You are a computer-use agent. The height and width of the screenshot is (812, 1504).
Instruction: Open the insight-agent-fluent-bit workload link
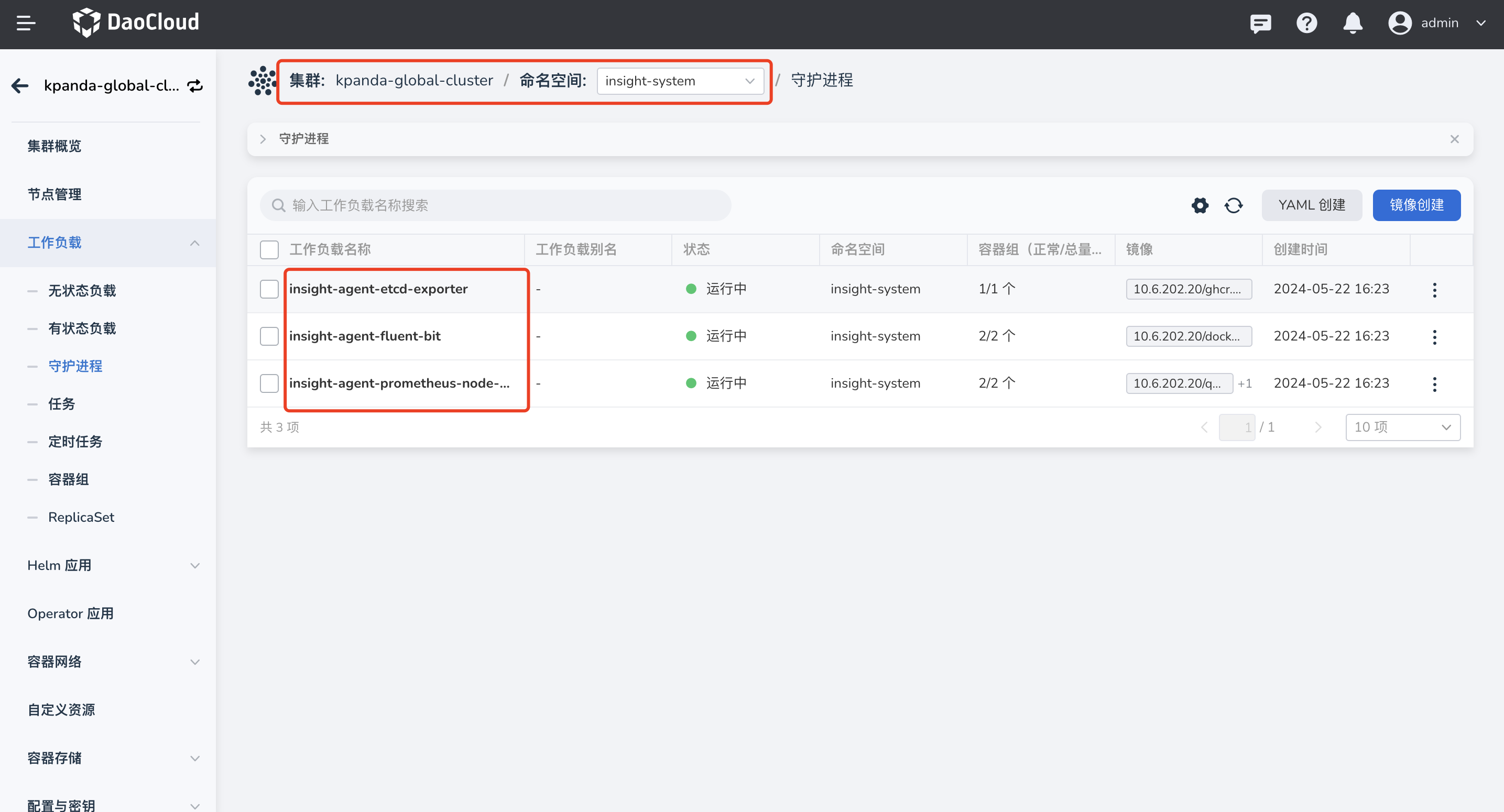[365, 336]
